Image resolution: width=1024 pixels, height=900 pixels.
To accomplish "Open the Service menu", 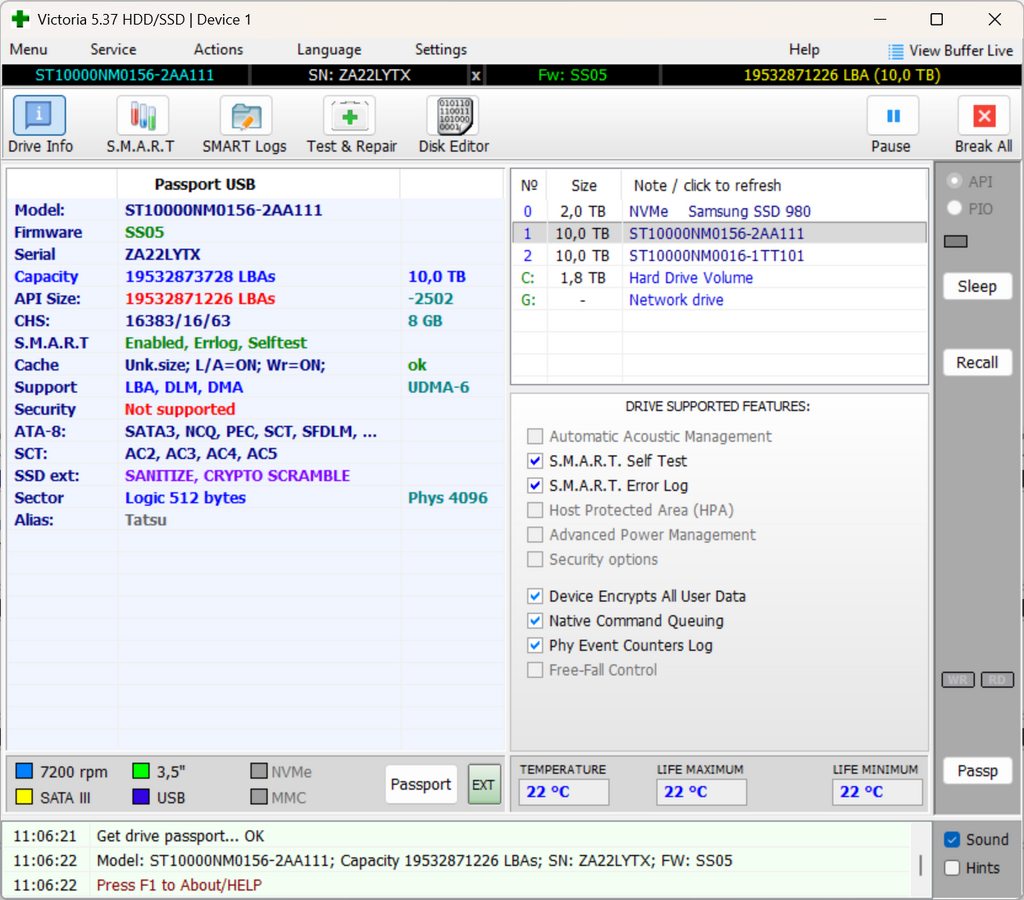I will coord(113,50).
